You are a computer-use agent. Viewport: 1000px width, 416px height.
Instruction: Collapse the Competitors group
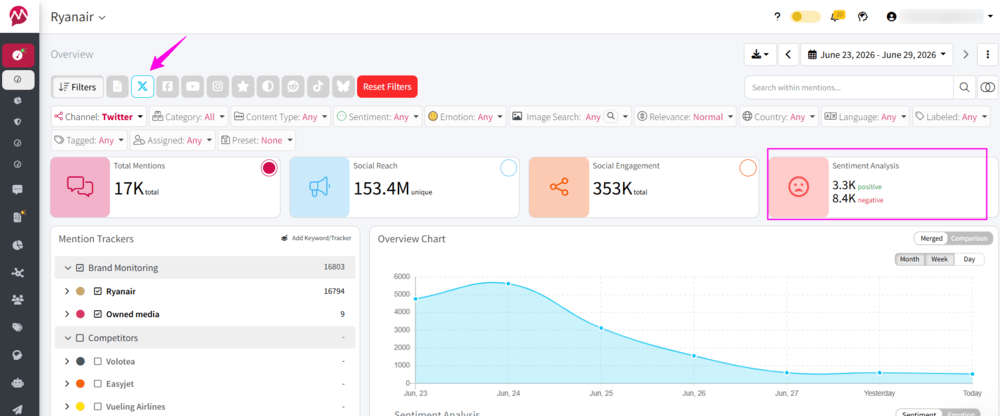[x=68, y=338]
